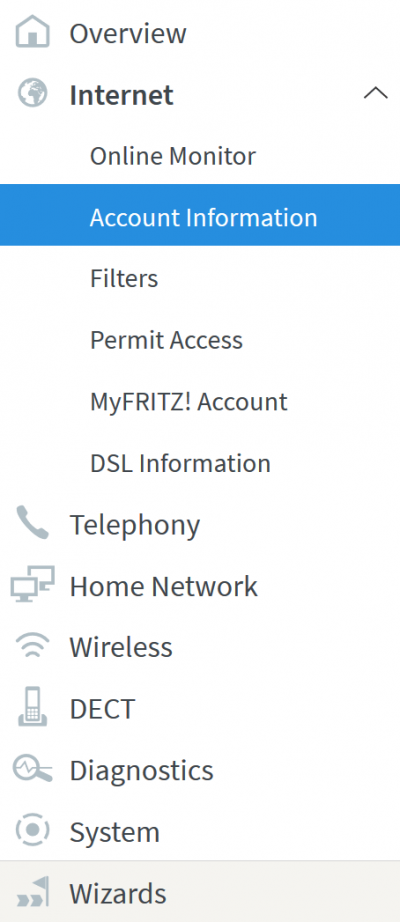400x922 pixels.
Task: Click the Wi-Fi waves Wireless icon
Action: [32, 646]
